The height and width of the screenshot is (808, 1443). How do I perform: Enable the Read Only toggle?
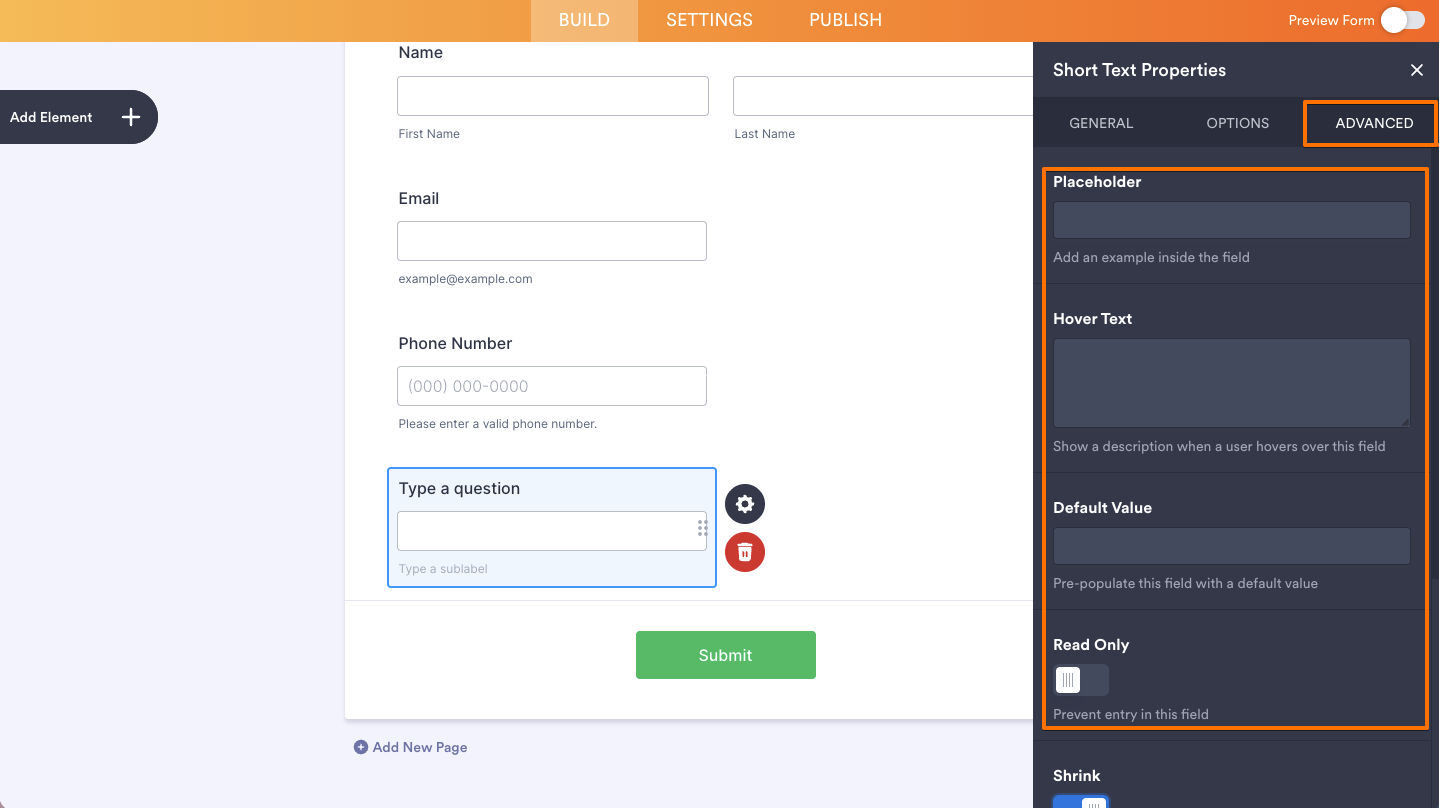1081,680
